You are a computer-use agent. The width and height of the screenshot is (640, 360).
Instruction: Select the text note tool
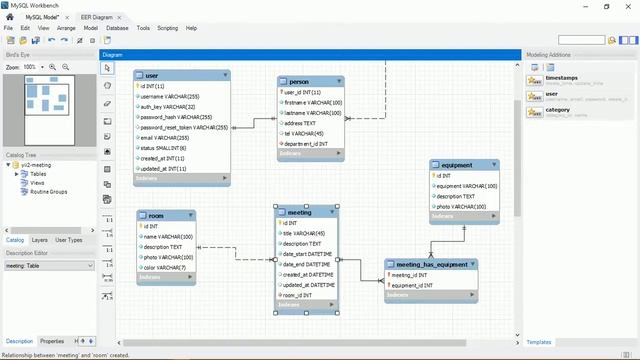tap(107, 136)
